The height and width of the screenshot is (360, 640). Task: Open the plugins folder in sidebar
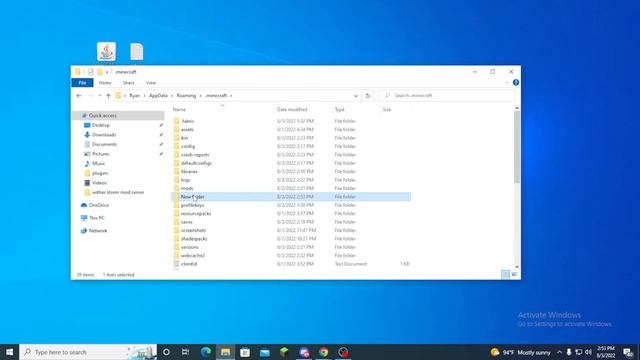click(100, 173)
